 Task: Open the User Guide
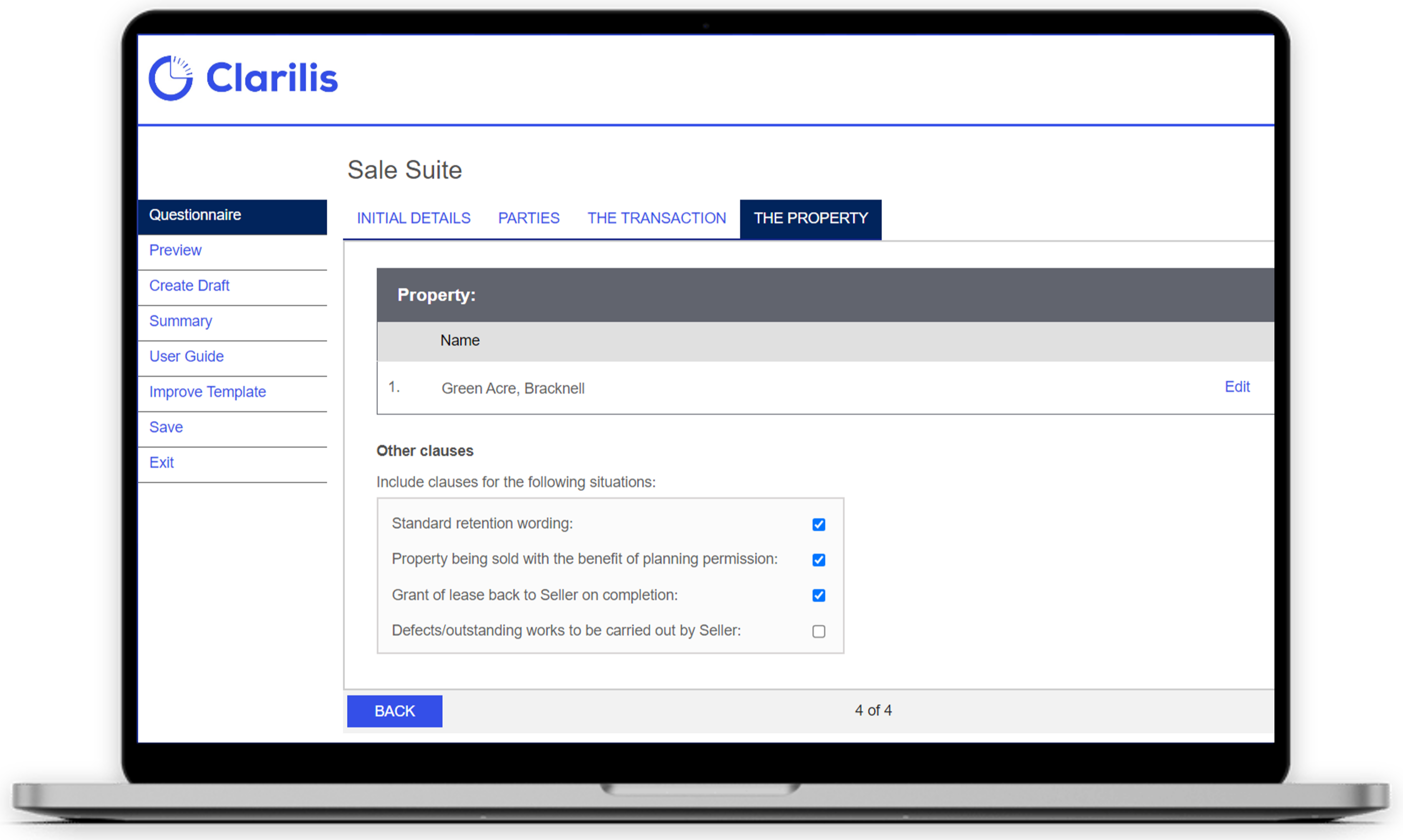pos(186,356)
